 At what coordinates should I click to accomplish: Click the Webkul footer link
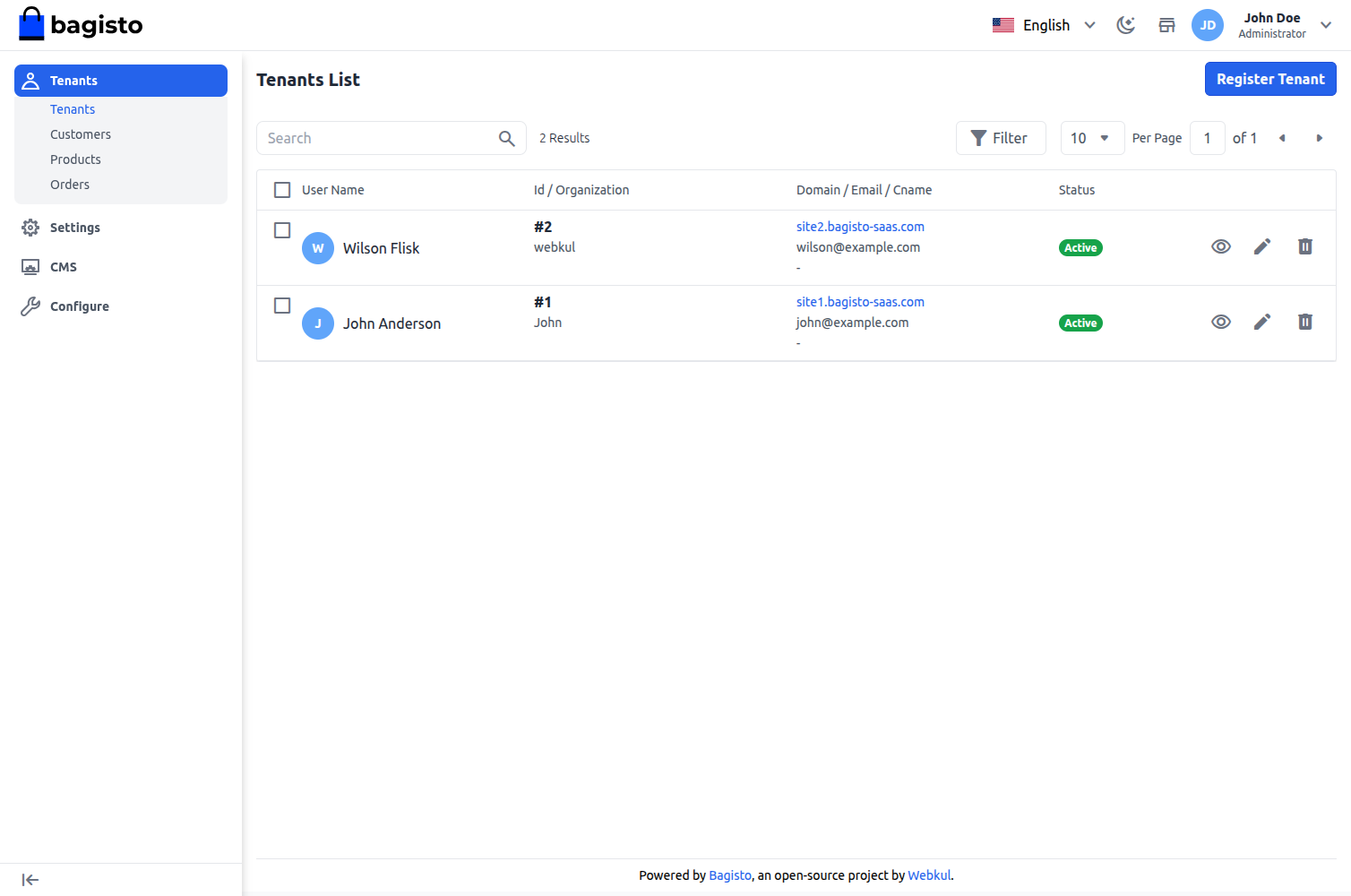929,875
